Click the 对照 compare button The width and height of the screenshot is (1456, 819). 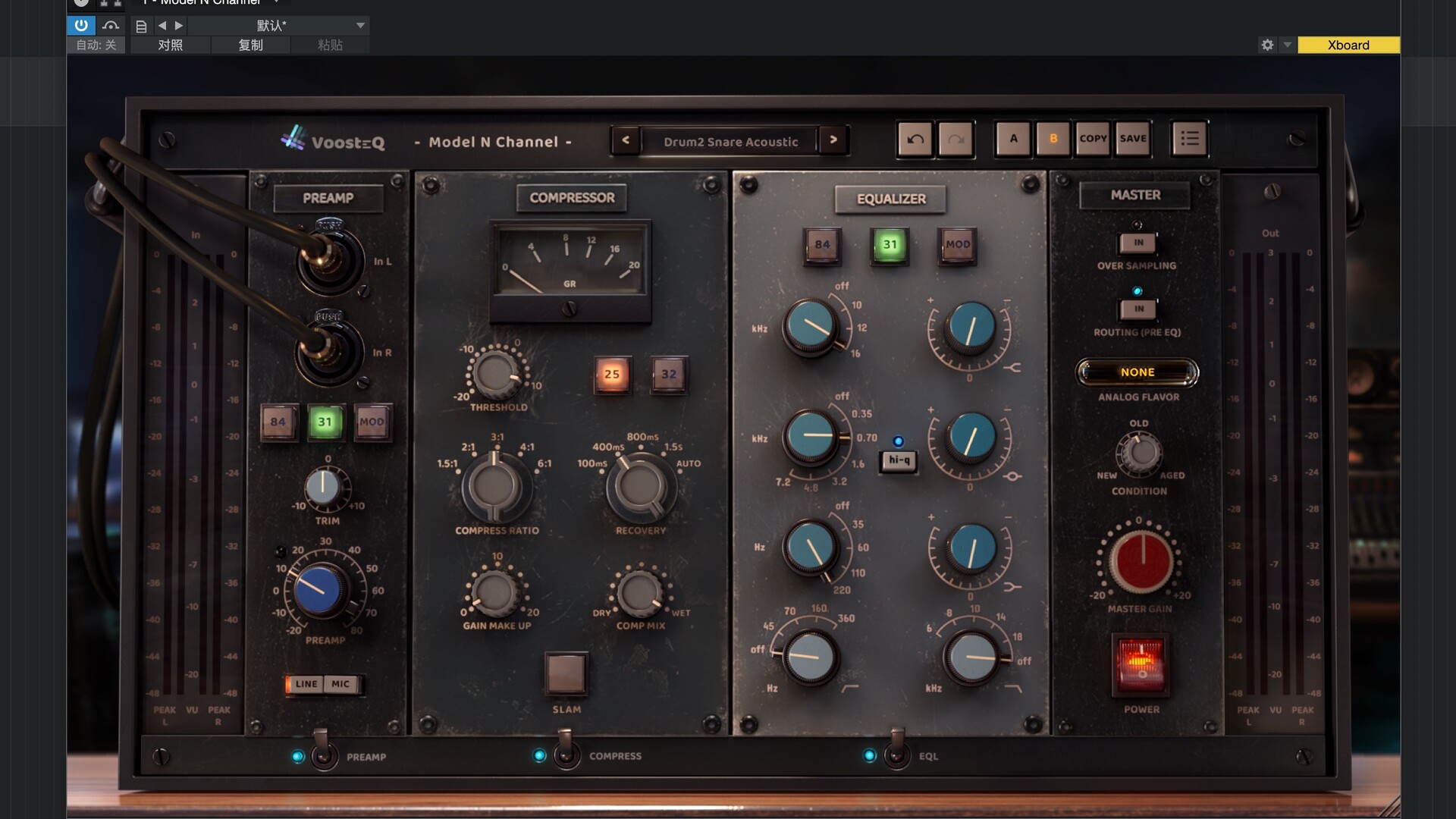pos(171,45)
